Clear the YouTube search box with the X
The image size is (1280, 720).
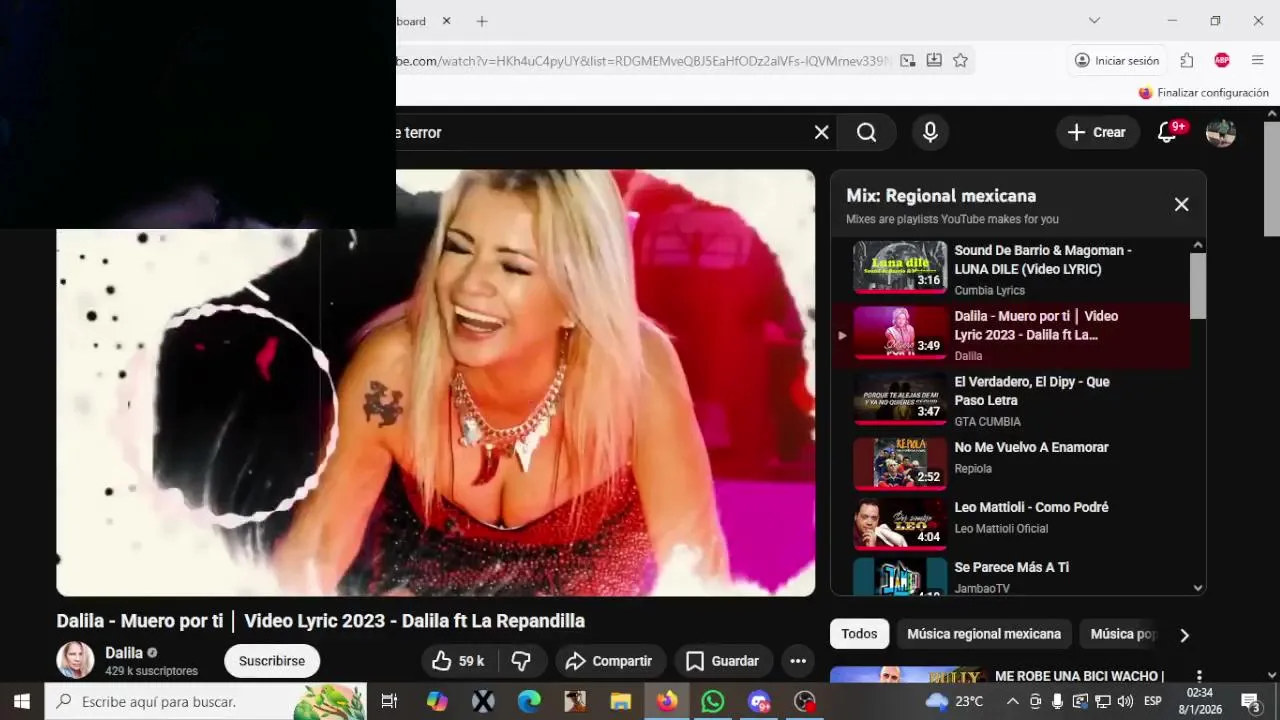coord(821,132)
